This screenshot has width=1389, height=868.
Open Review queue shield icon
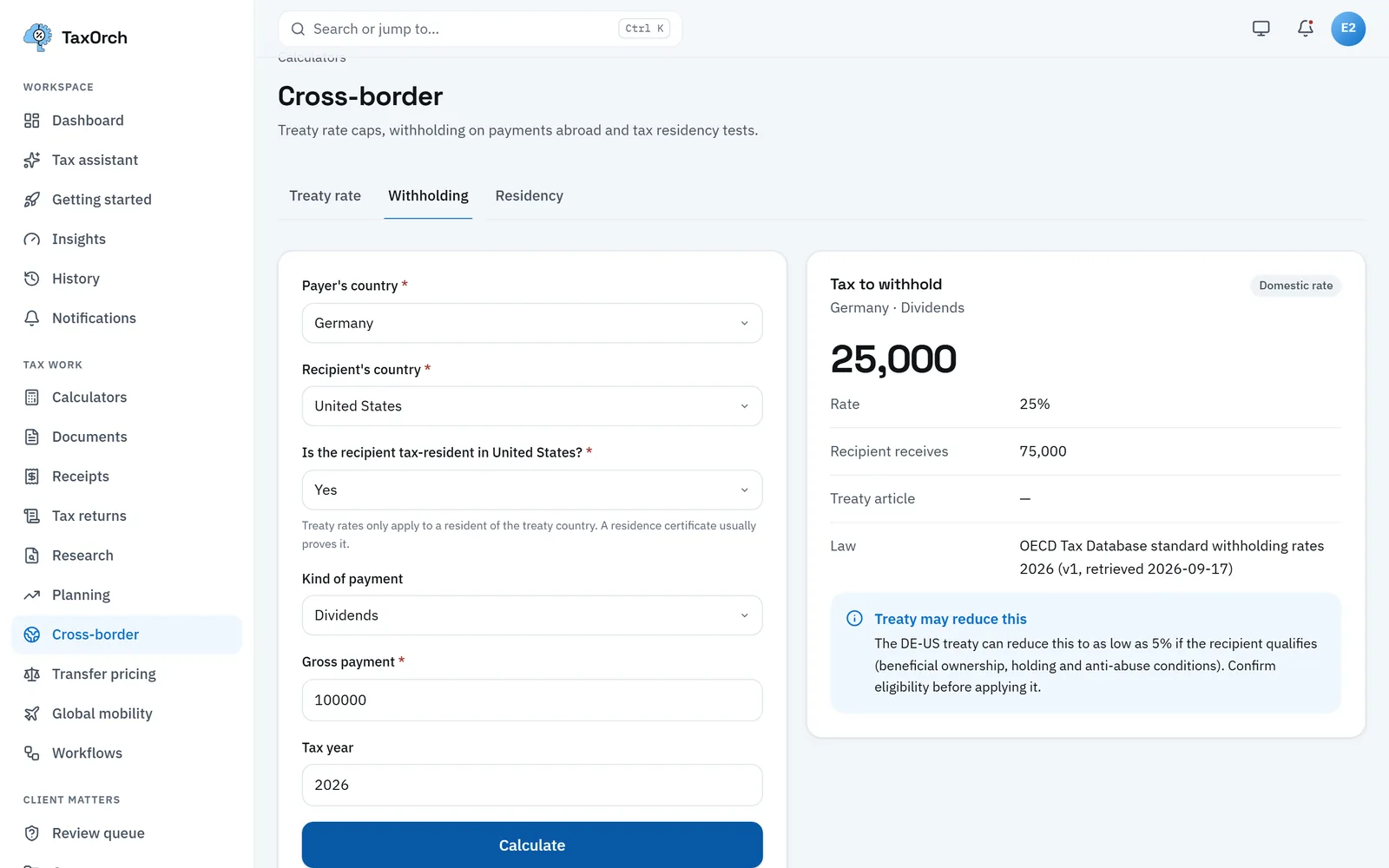tap(32, 833)
